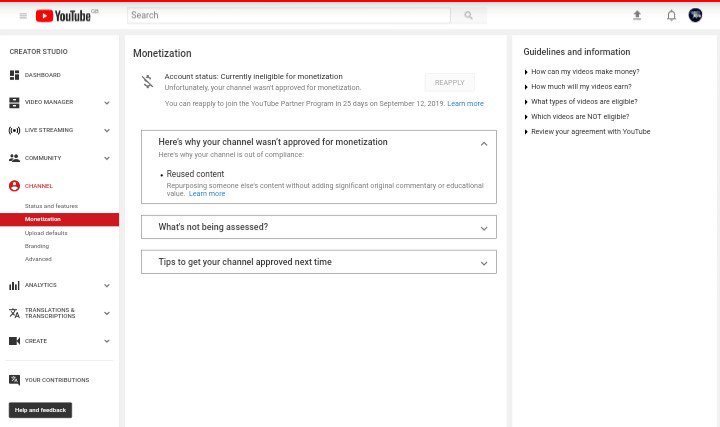The image size is (720, 427).
Task: Click the YouTube logo
Action: tap(63, 16)
